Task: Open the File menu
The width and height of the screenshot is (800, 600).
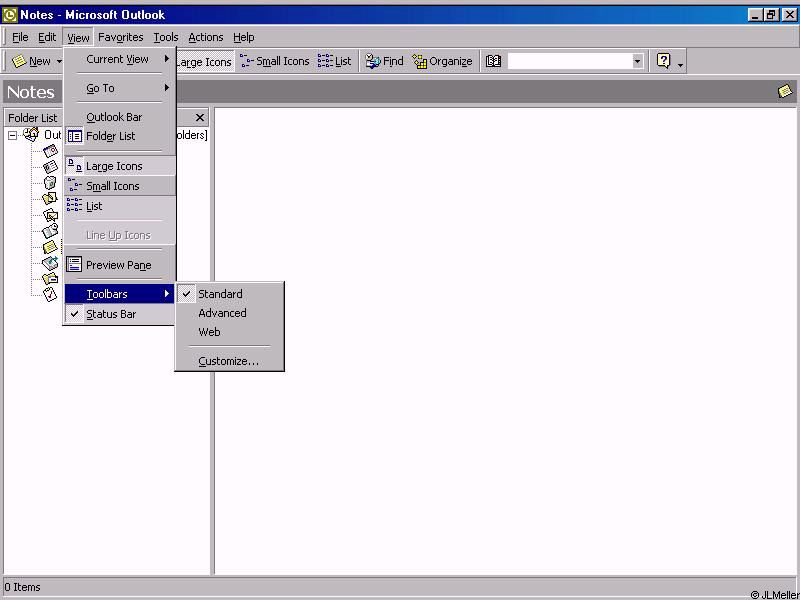Action: [x=20, y=37]
